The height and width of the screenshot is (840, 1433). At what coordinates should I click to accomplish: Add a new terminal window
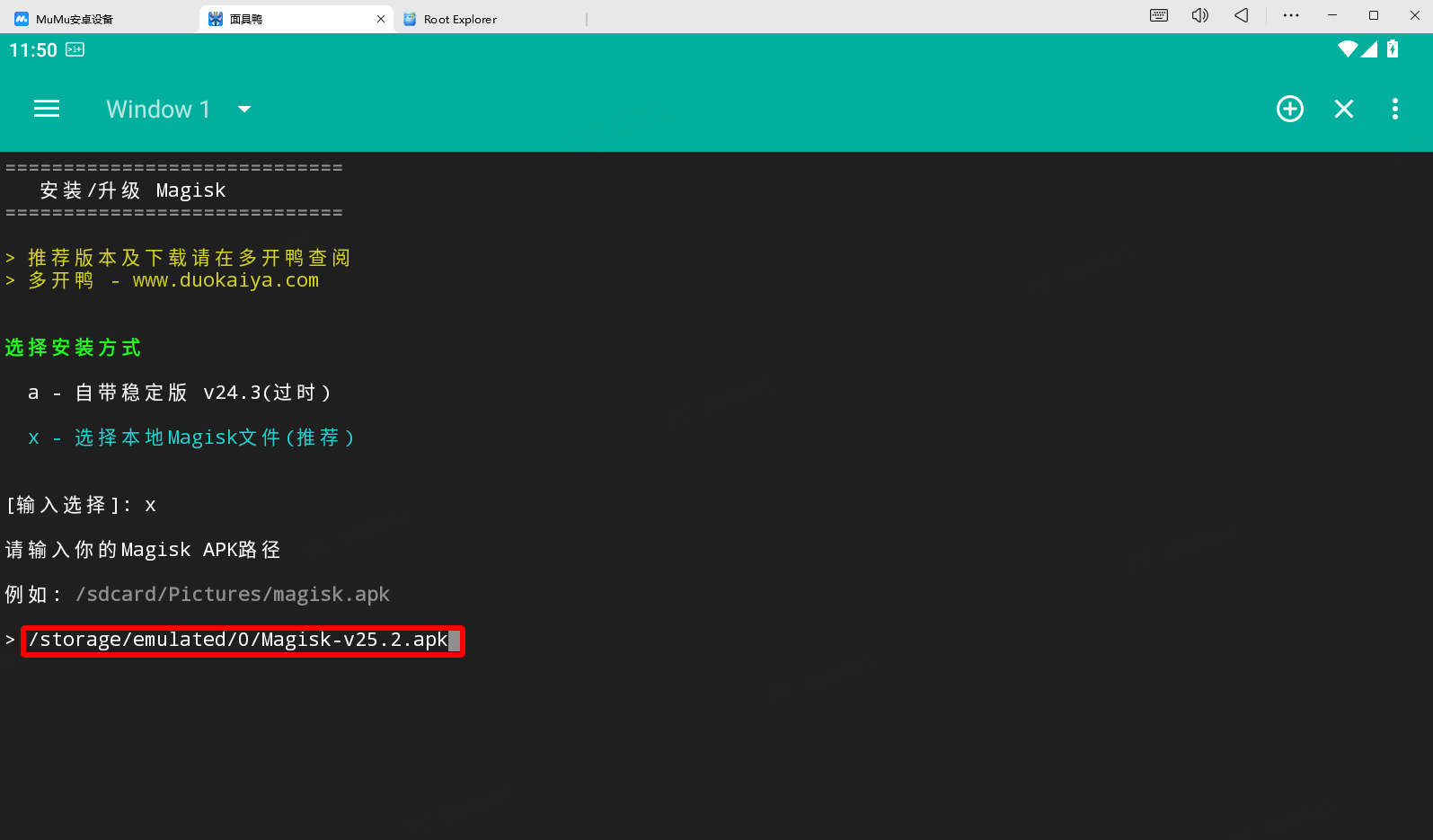click(1290, 109)
